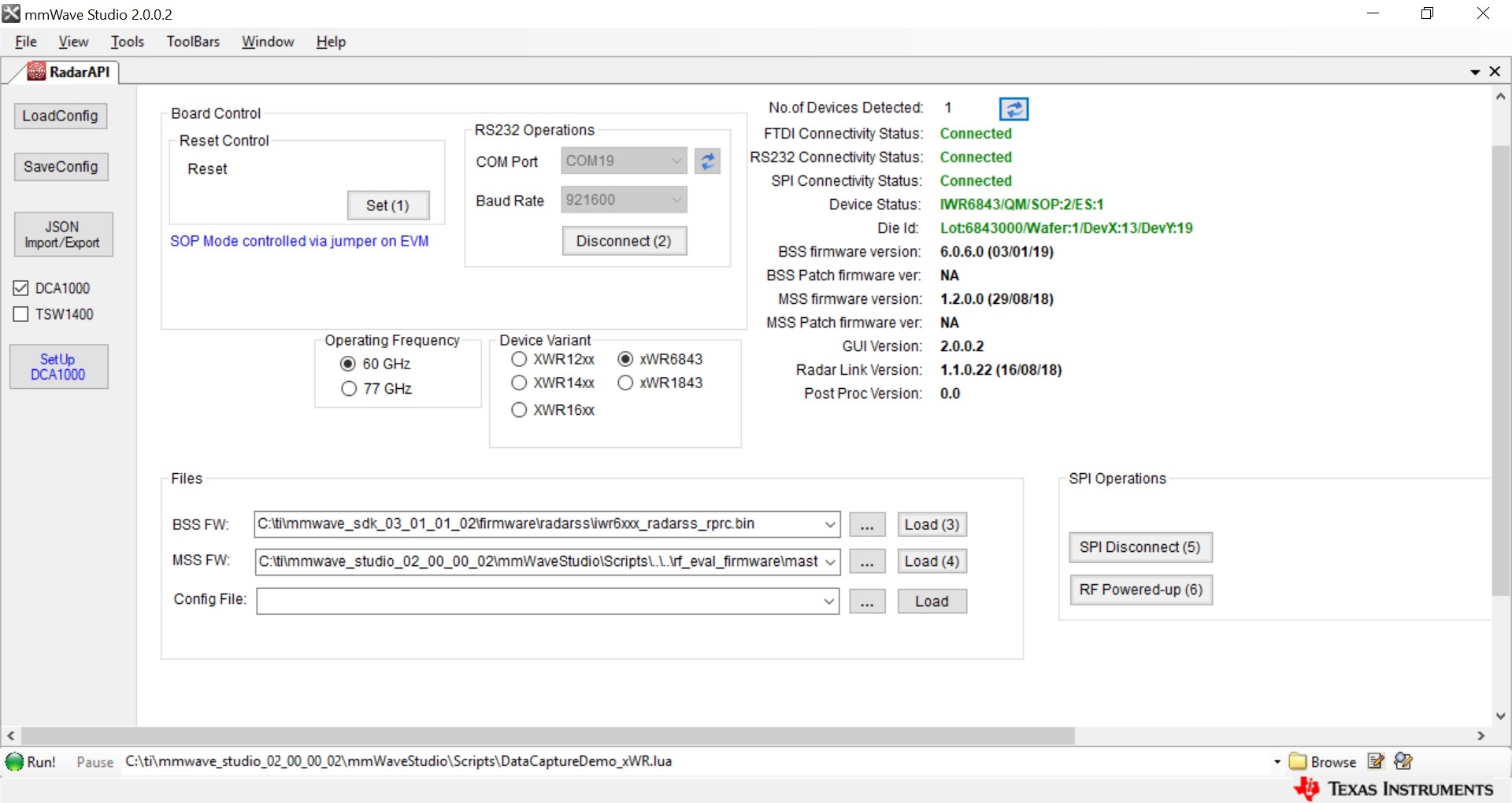Expand the Lua script path dropdown
The height and width of the screenshot is (803, 1512).
(x=1277, y=761)
